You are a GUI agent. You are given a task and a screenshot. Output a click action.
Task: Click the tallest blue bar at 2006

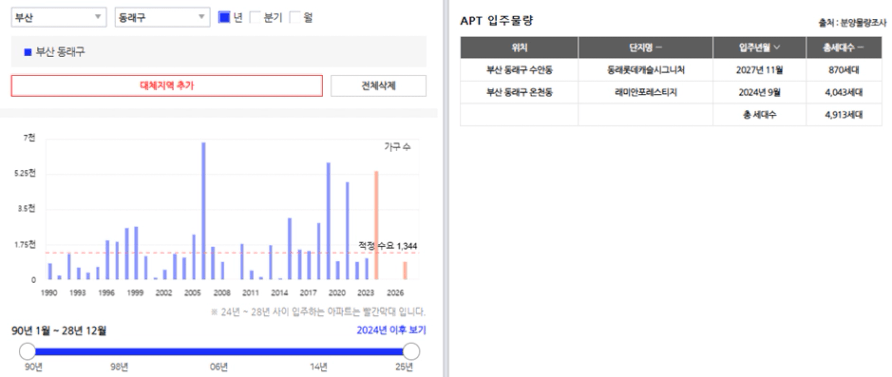(203, 211)
